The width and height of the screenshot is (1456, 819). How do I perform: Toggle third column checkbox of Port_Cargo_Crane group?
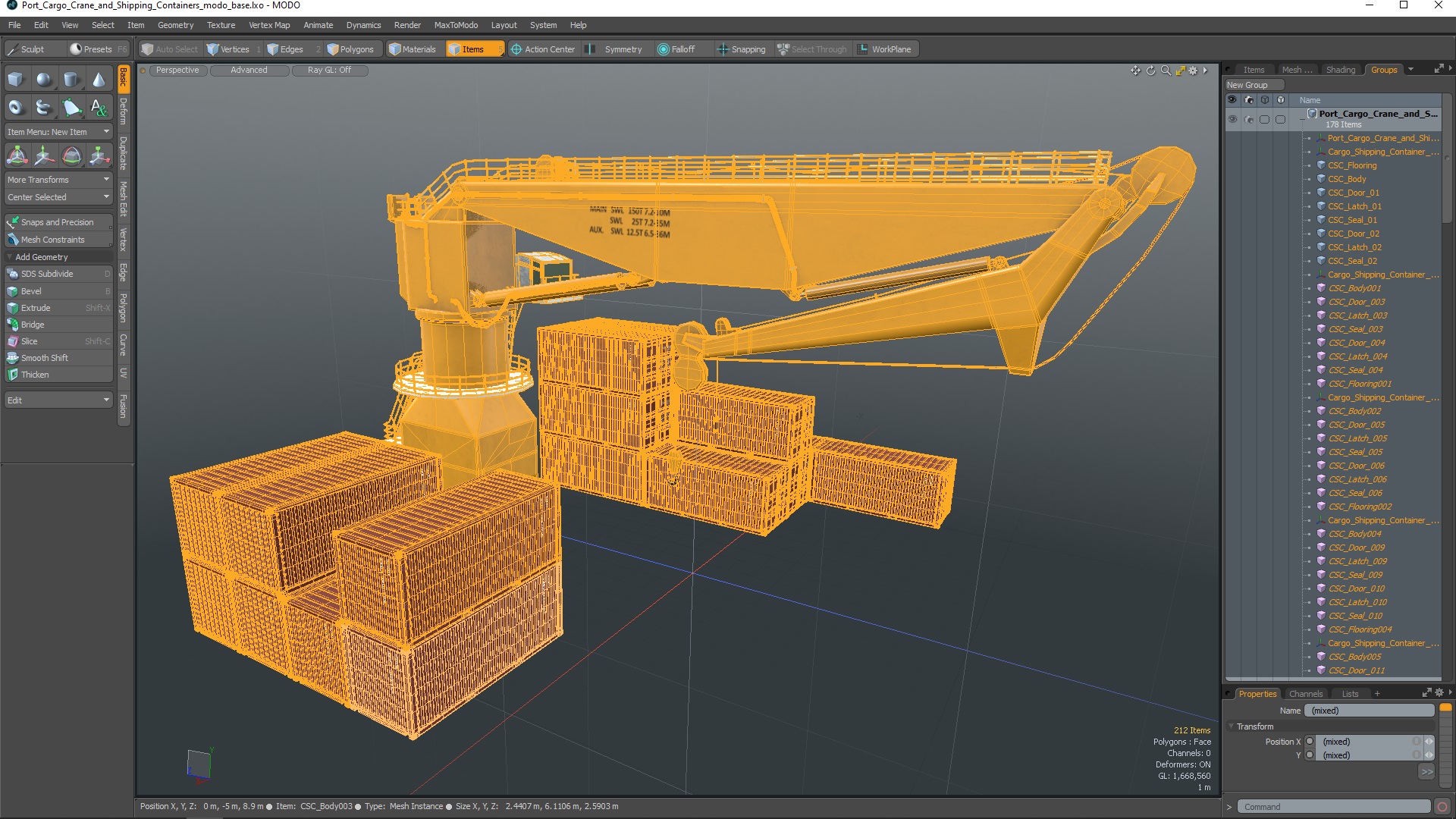click(x=1264, y=119)
